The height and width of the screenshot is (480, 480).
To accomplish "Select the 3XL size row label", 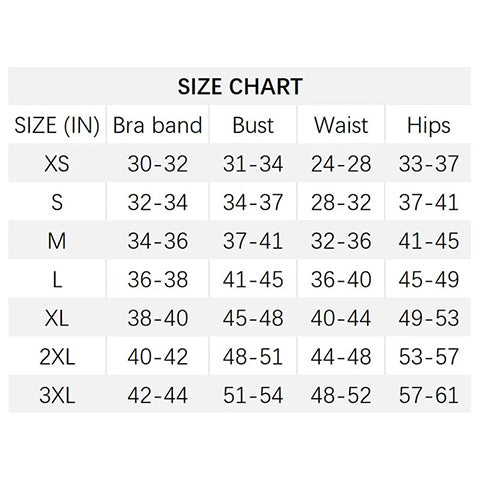I will click(x=57, y=395).
